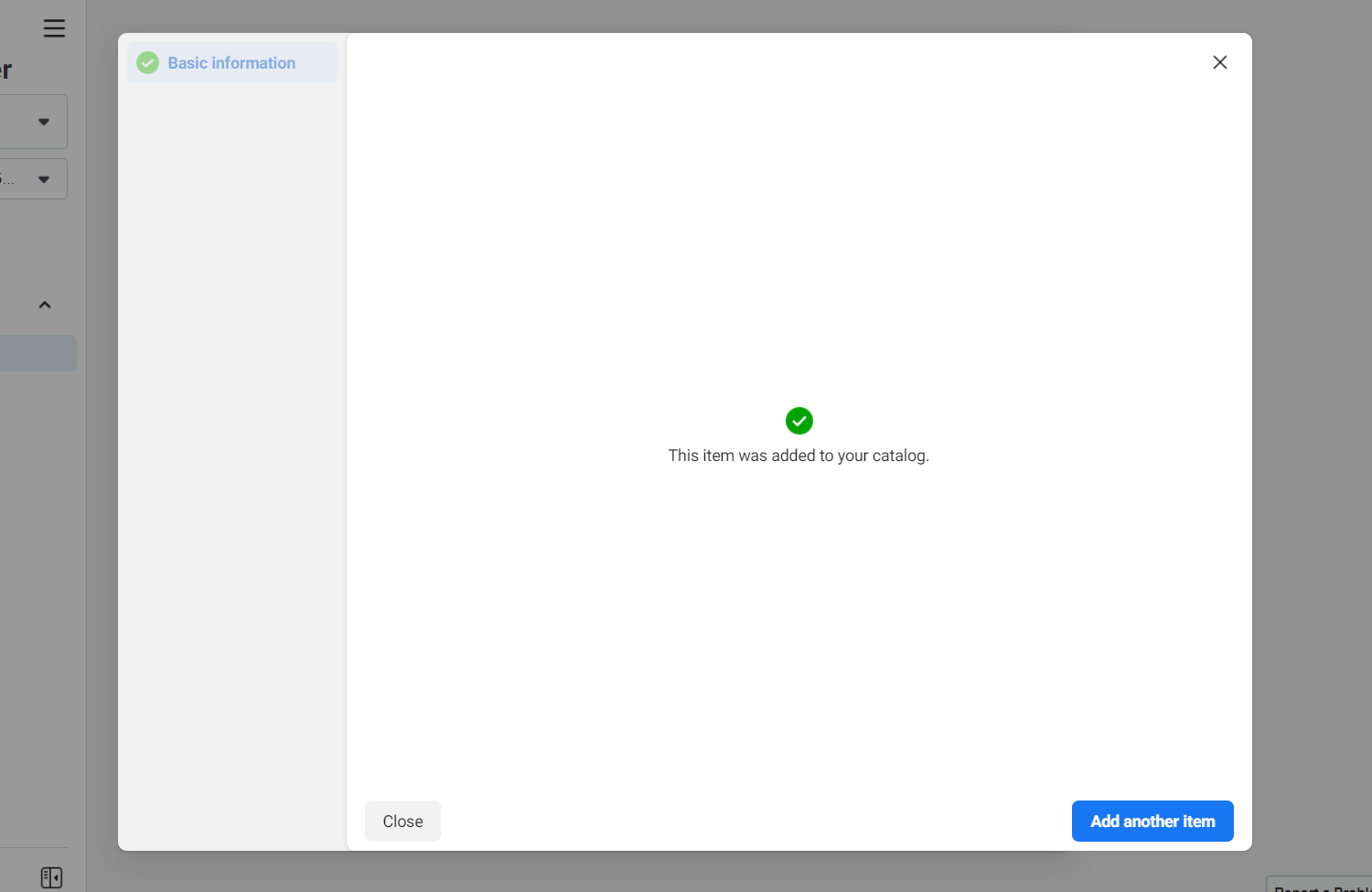The height and width of the screenshot is (892, 1372).
Task: Open the lower sidebar dropdown arrow
Action: [44, 179]
